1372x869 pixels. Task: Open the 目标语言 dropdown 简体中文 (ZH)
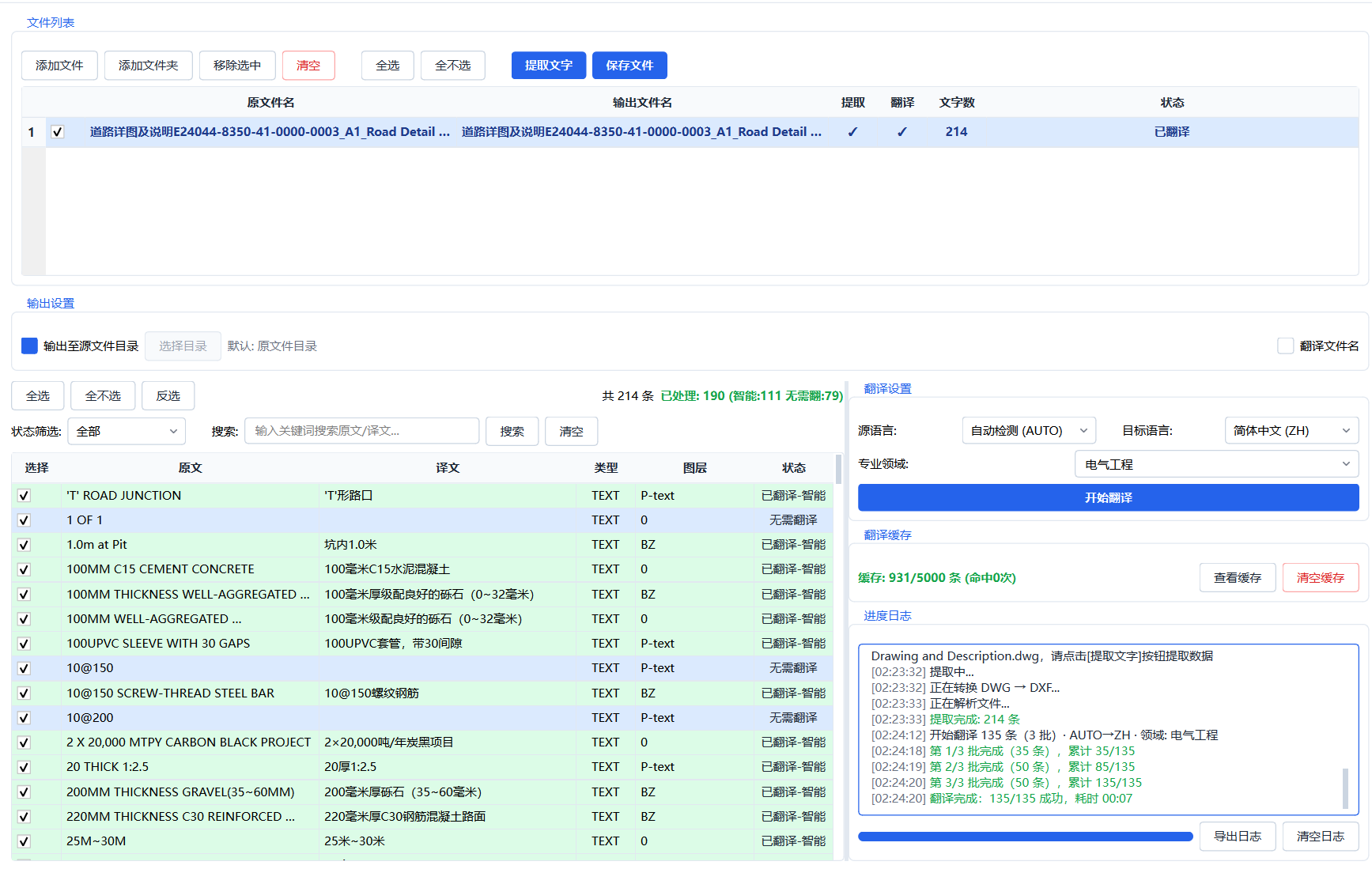[x=1291, y=431]
